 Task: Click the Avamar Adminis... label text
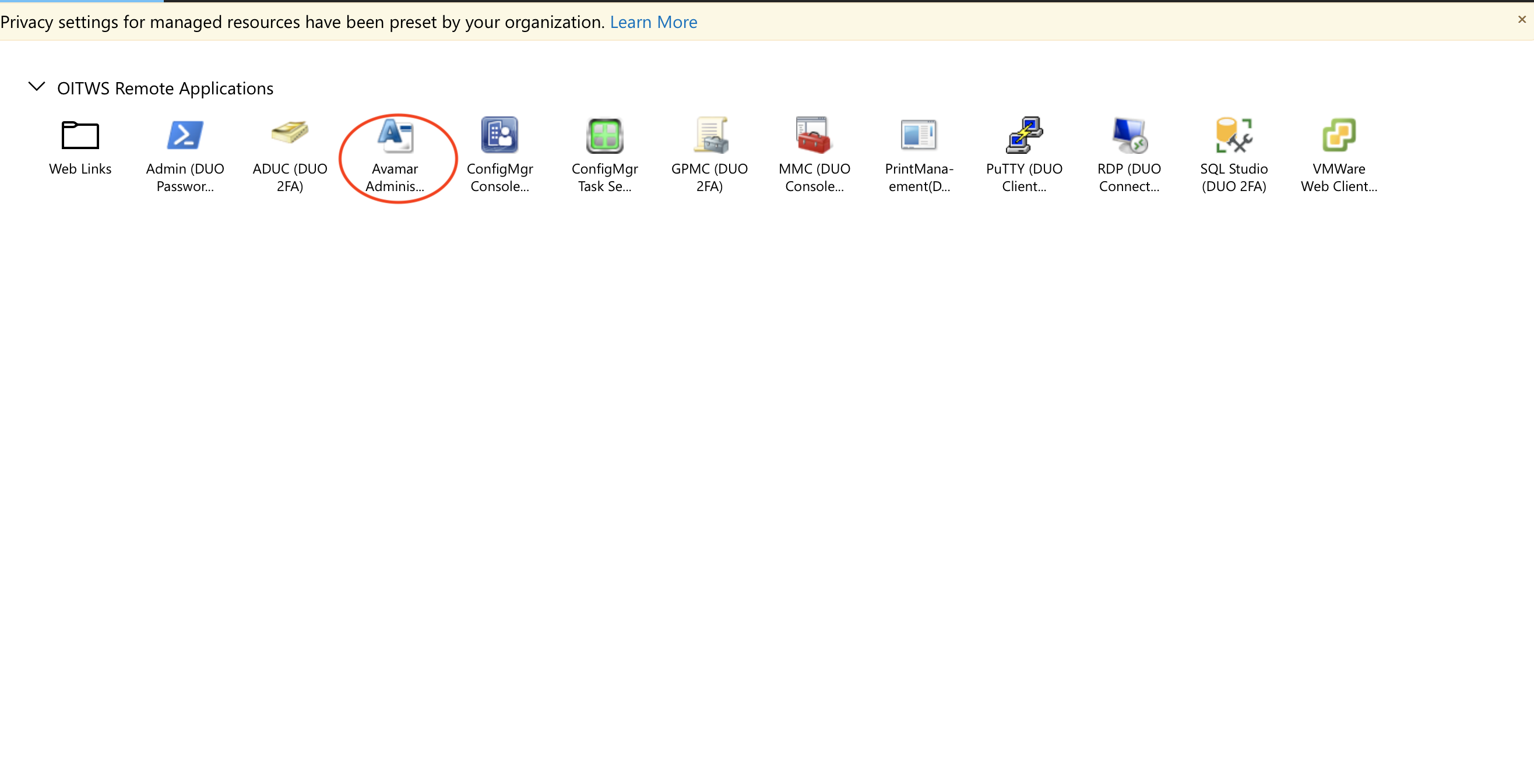pos(395,178)
